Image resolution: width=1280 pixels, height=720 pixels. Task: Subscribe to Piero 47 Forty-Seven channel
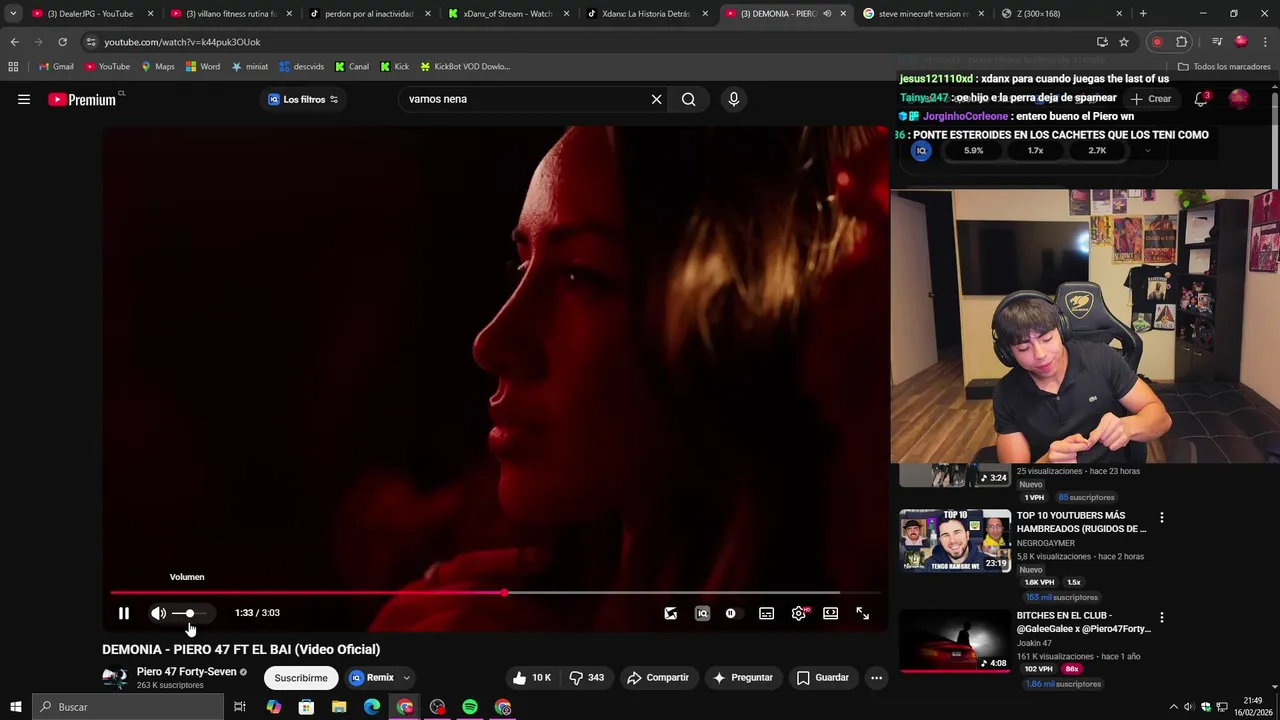(301, 678)
